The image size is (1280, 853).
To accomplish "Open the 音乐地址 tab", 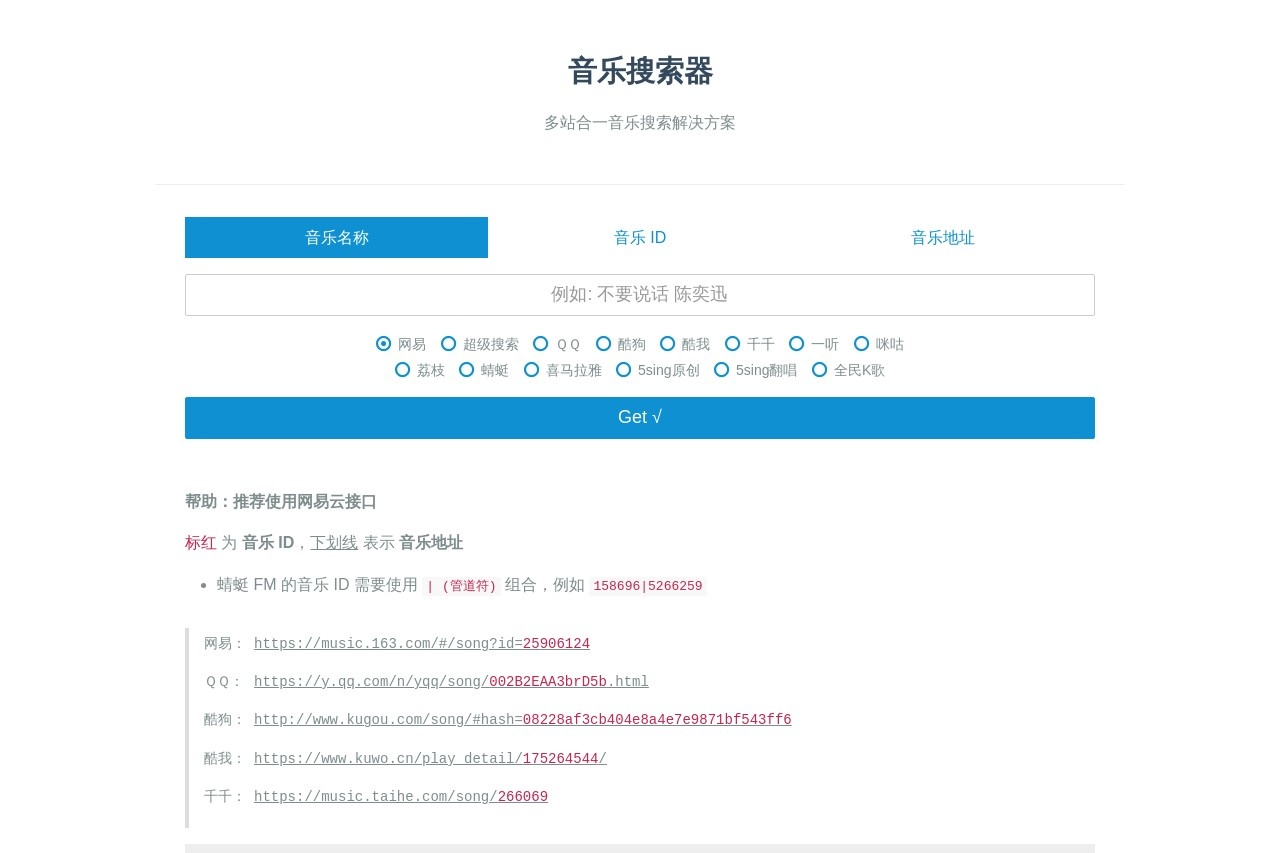I will 942,237.
